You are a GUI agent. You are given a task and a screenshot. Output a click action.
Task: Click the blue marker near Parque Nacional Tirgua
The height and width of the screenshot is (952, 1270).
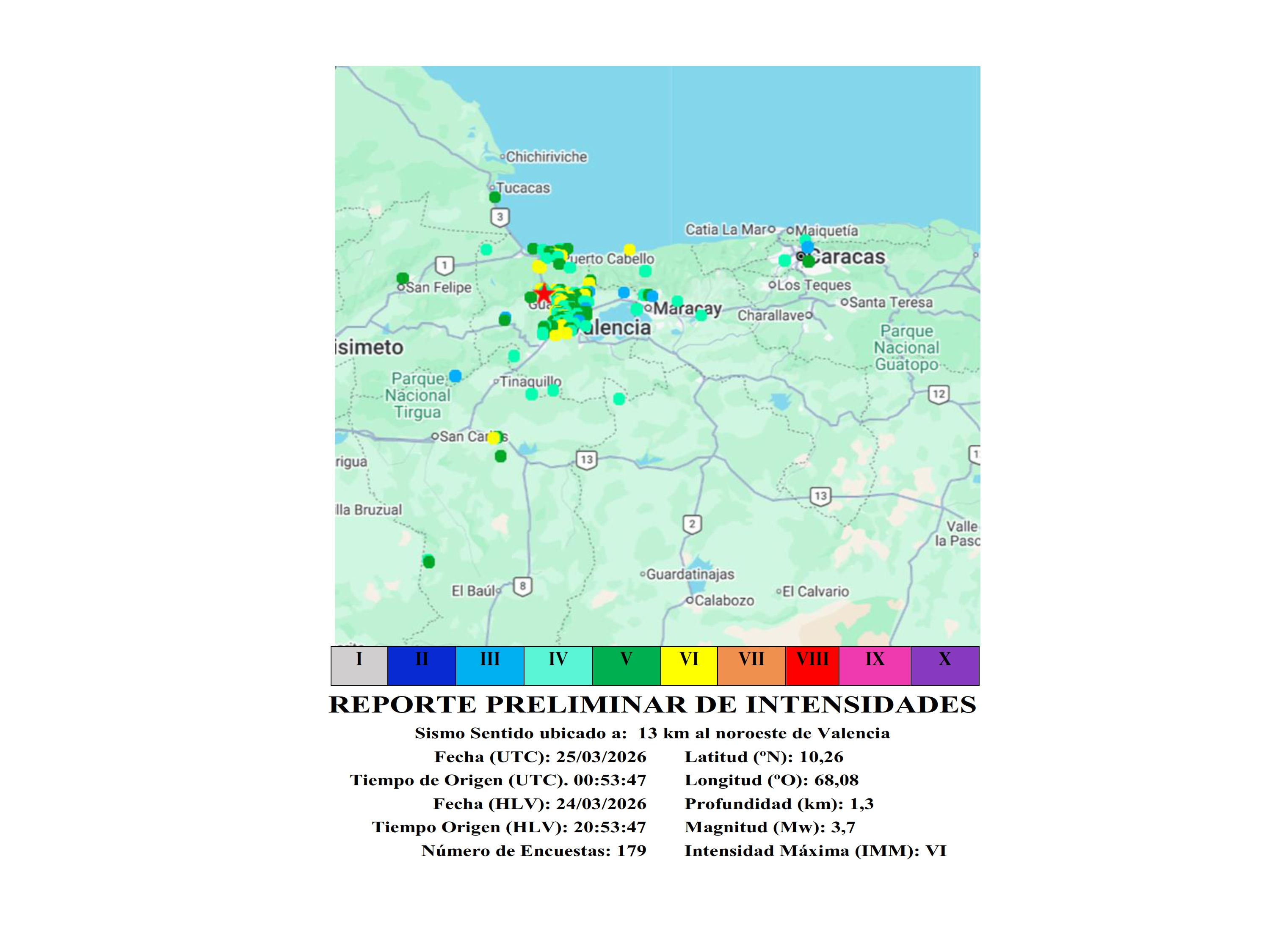point(455,377)
